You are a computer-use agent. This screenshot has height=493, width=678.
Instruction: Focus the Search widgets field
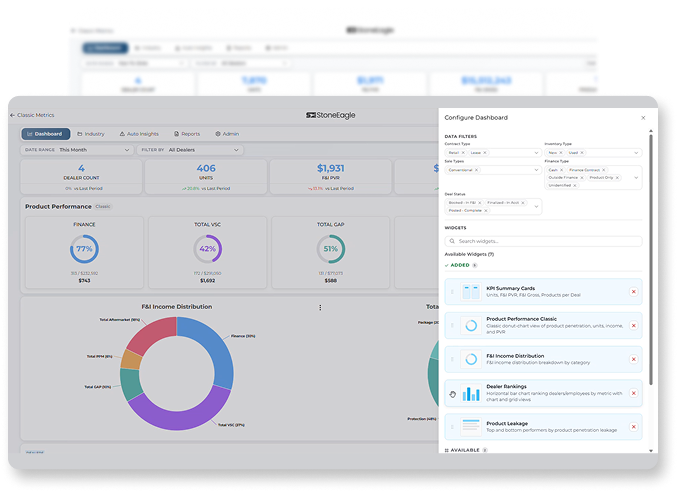click(x=544, y=241)
